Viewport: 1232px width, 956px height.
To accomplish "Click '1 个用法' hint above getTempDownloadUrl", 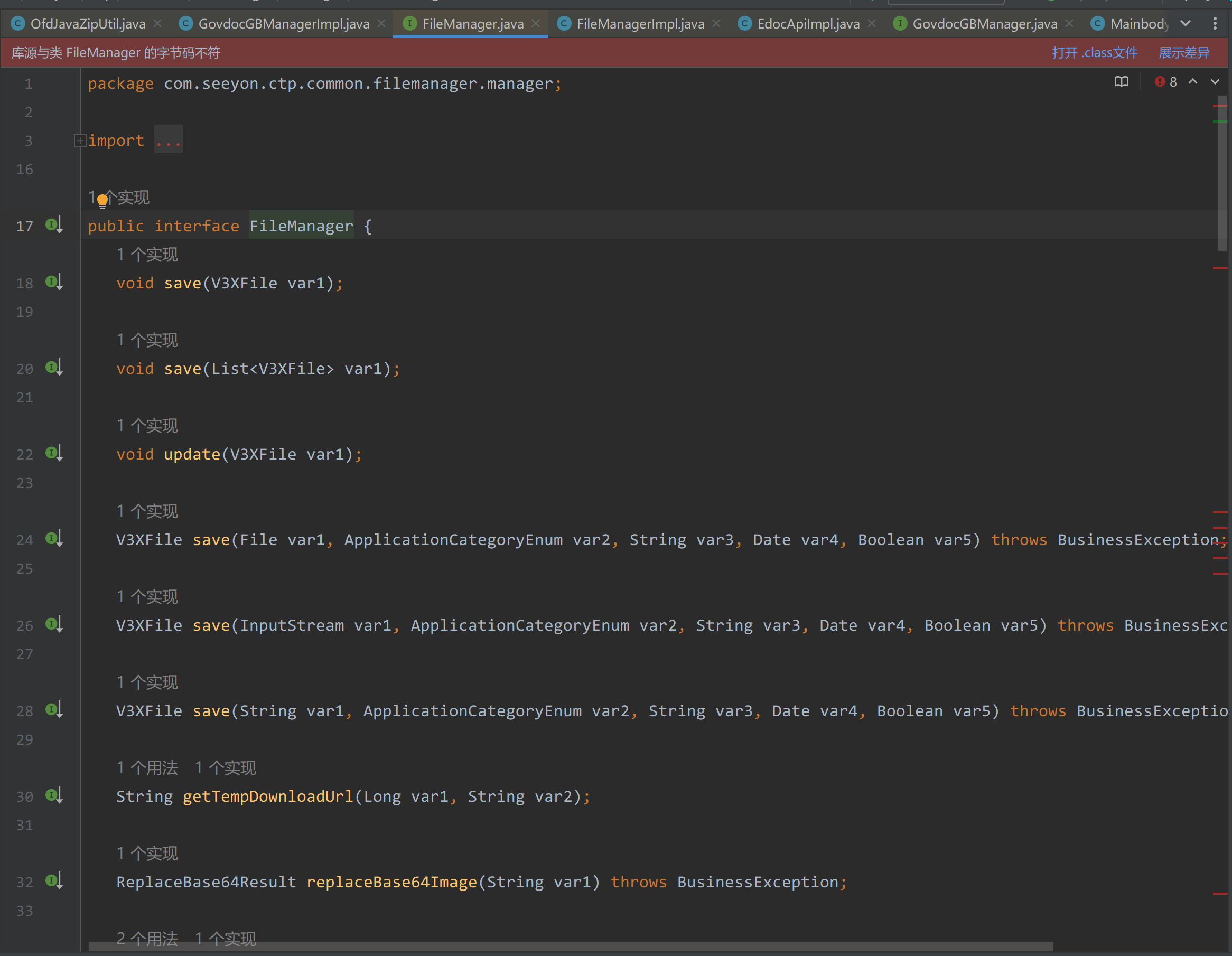I will click(x=147, y=767).
